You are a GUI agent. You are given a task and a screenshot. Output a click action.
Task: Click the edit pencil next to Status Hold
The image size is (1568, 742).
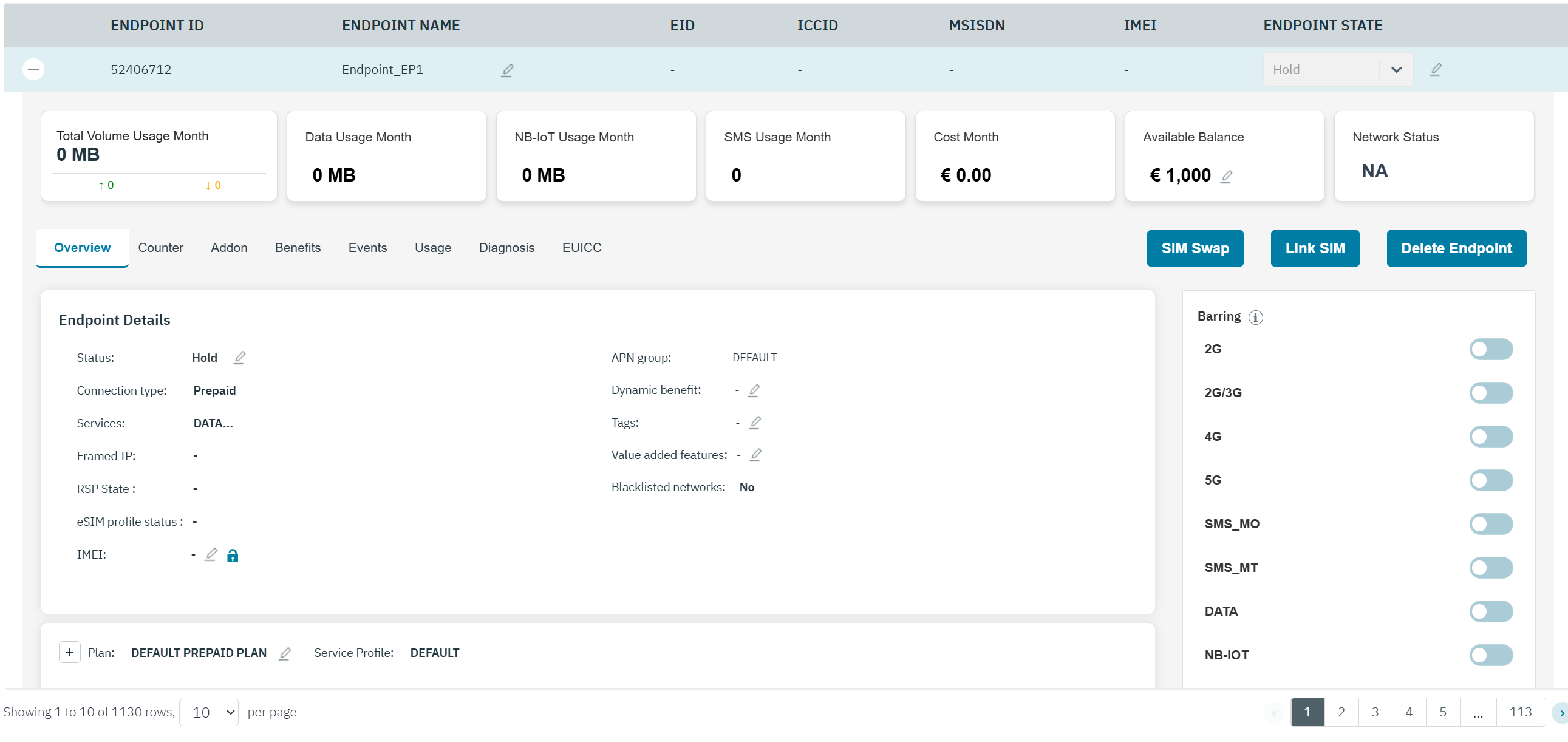click(x=239, y=358)
